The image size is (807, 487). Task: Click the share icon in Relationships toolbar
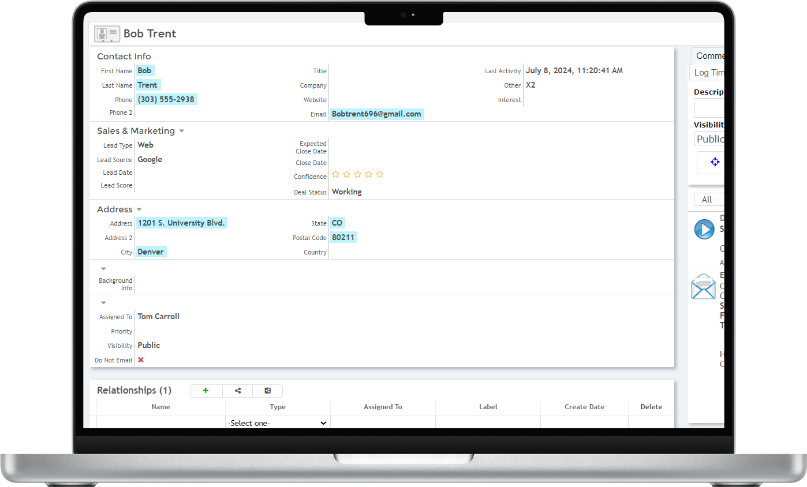click(237, 390)
